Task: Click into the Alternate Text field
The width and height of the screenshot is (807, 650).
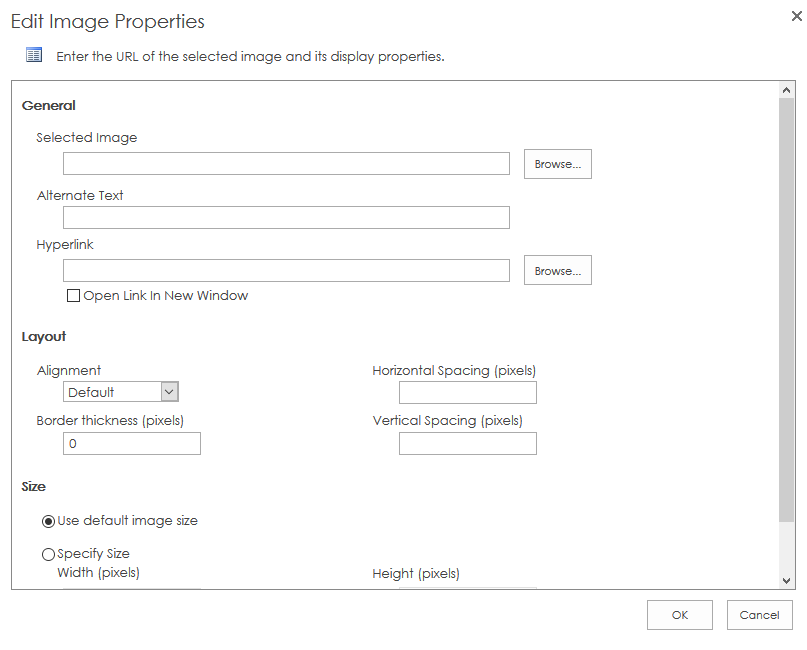Action: [x=287, y=217]
